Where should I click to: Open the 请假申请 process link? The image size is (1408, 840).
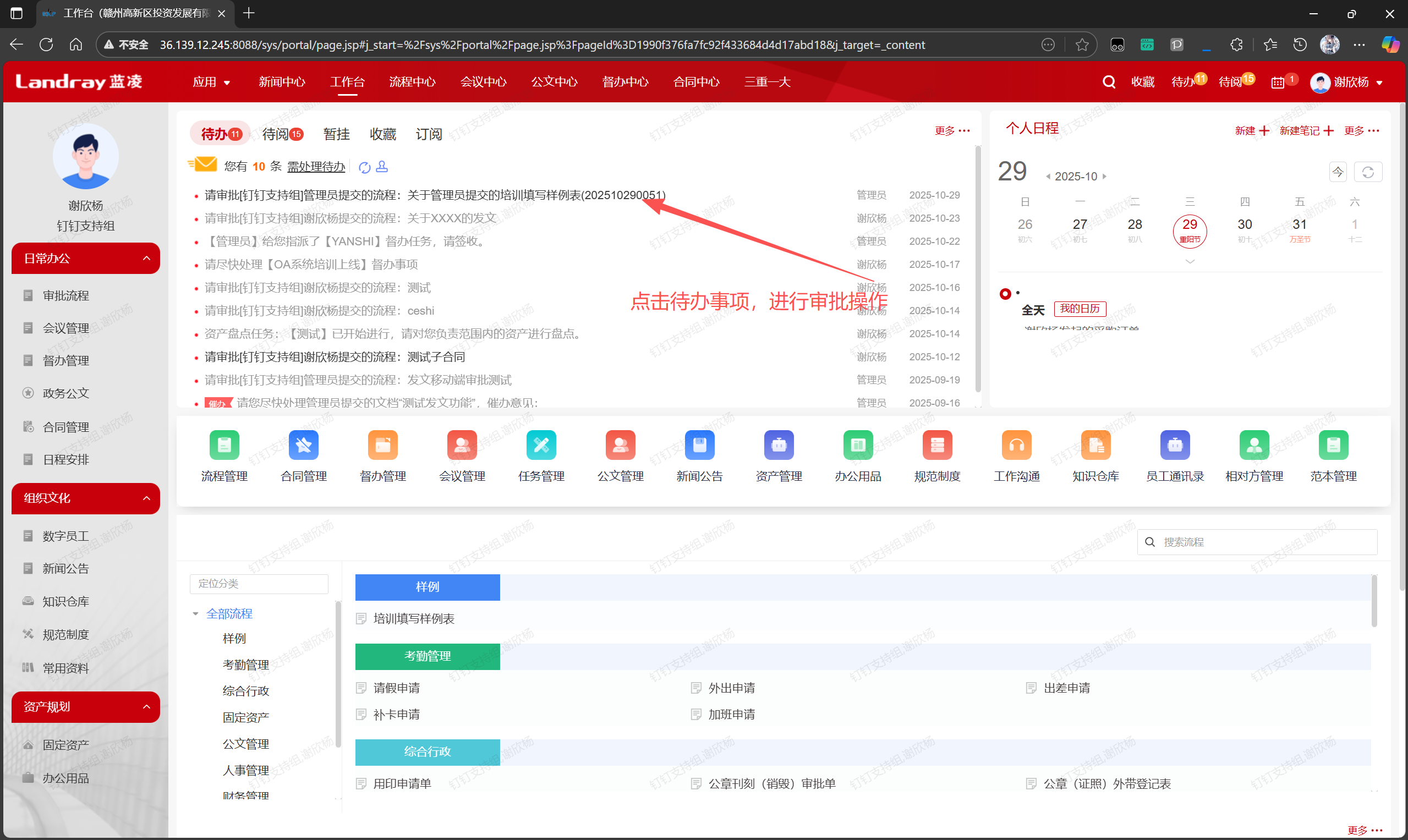click(x=396, y=688)
